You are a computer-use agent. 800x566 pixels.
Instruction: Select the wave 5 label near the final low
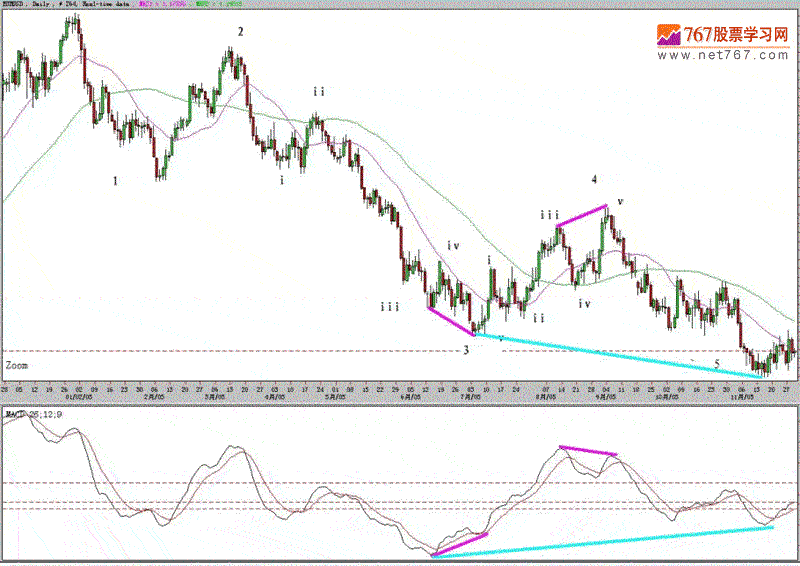point(717,364)
